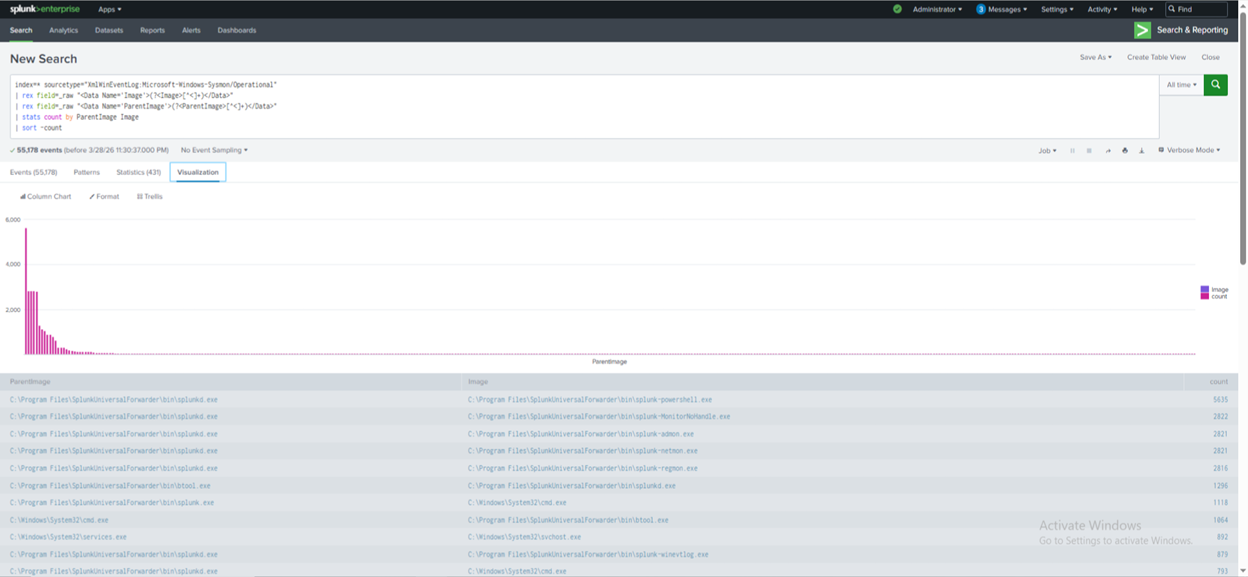This screenshot has height=577, width=1248.
Task: Click the Splunk enterprise logo
Action: point(44,9)
